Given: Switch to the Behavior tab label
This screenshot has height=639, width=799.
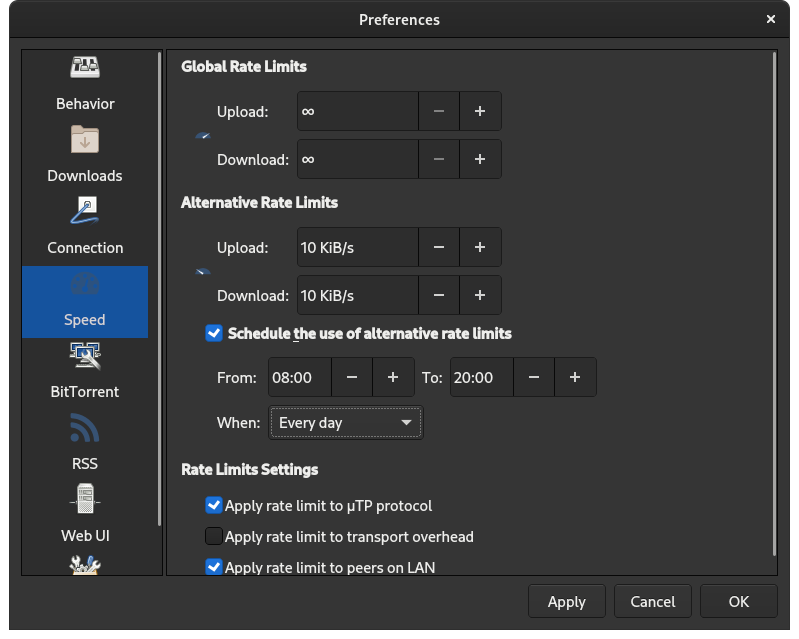Looking at the screenshot, I should (x=85, y=104).
